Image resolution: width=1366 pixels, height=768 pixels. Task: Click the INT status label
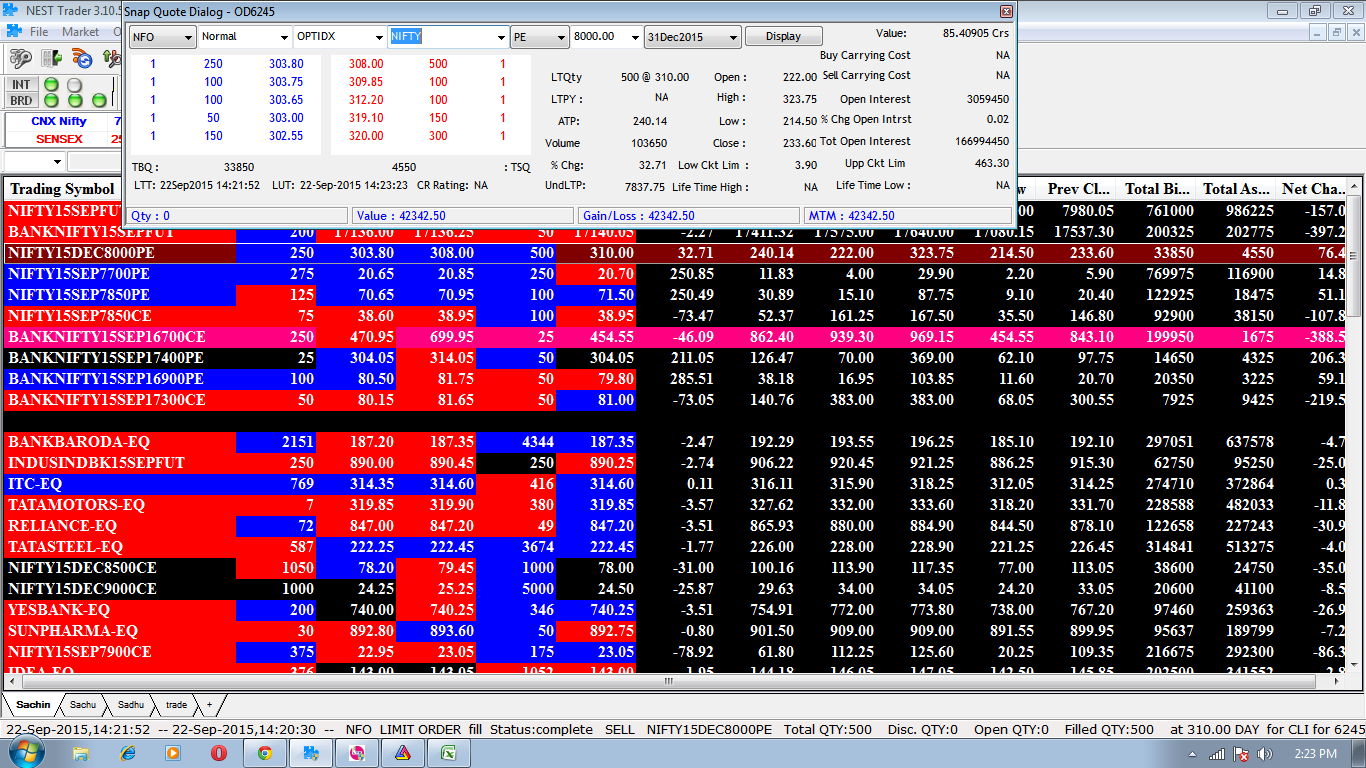pyautogui.click(x=20, y=85)
